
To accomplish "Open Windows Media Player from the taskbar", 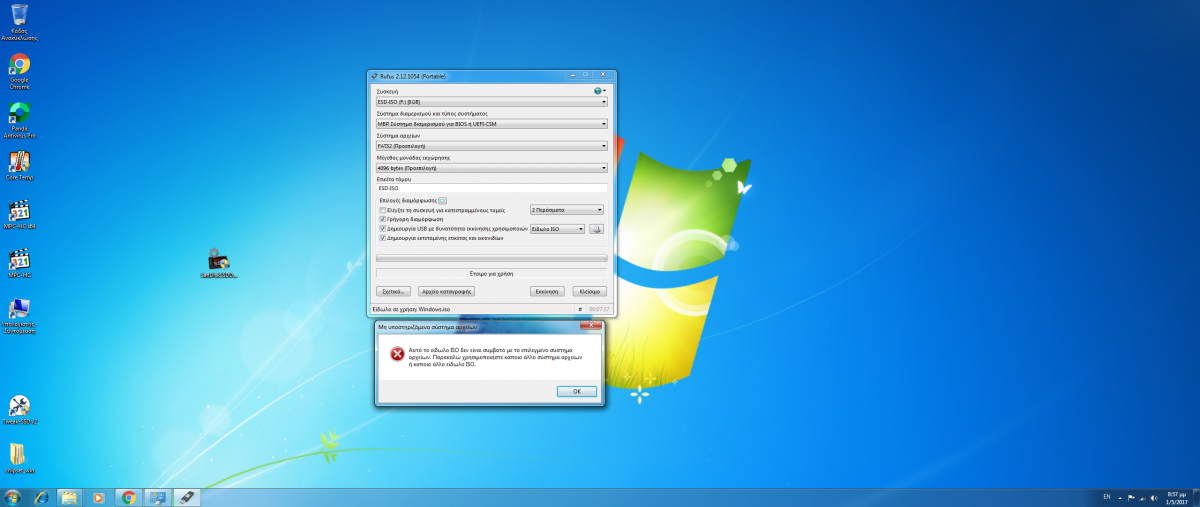I will (x=98, y=497).
